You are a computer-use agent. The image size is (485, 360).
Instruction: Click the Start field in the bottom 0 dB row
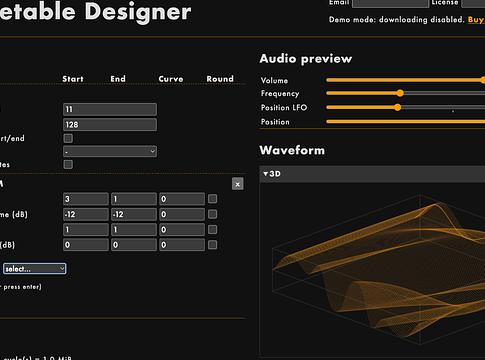pos(86,245)
